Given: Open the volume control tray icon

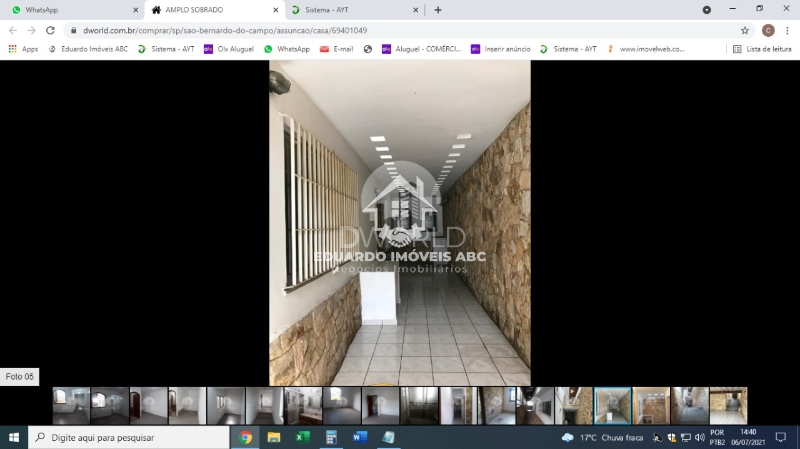Looking at the screenshot, I should tap(699, 437).
